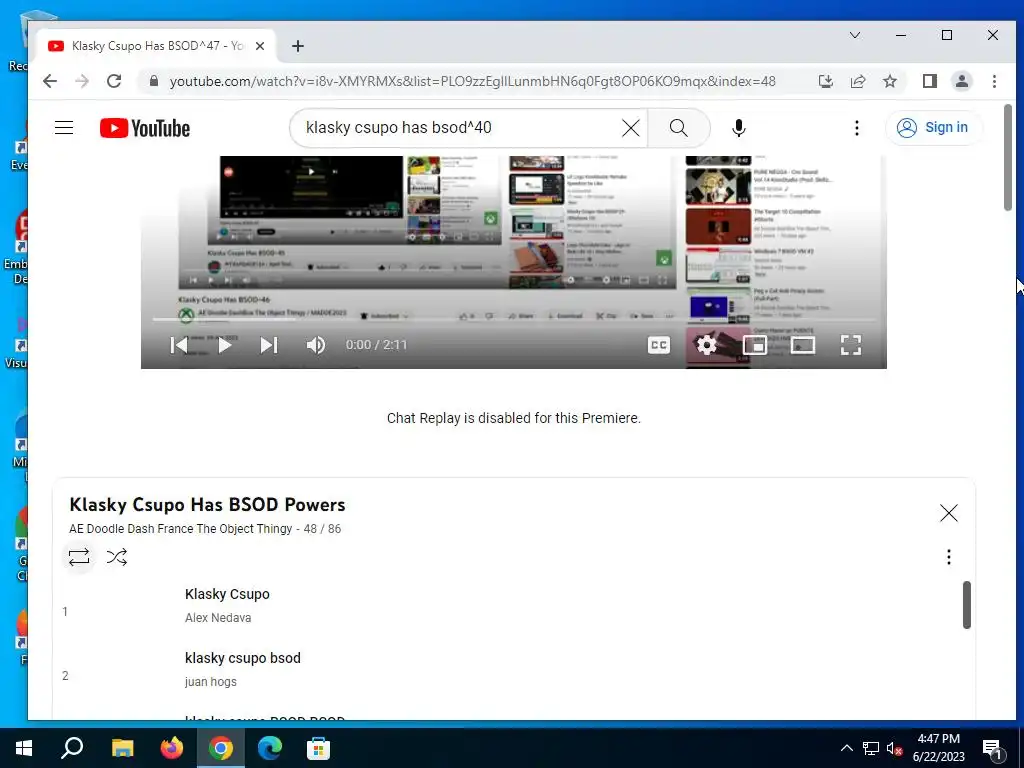Open File Explorer from taskbar

[x=122, y=748]
